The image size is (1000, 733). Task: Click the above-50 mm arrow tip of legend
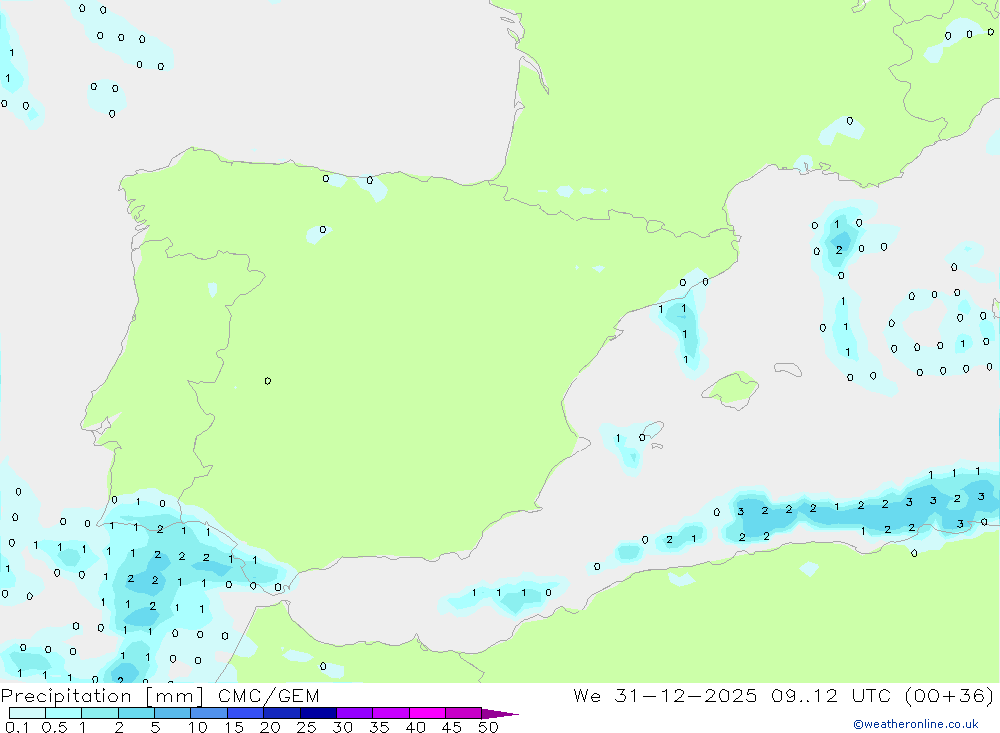point(500,714)
